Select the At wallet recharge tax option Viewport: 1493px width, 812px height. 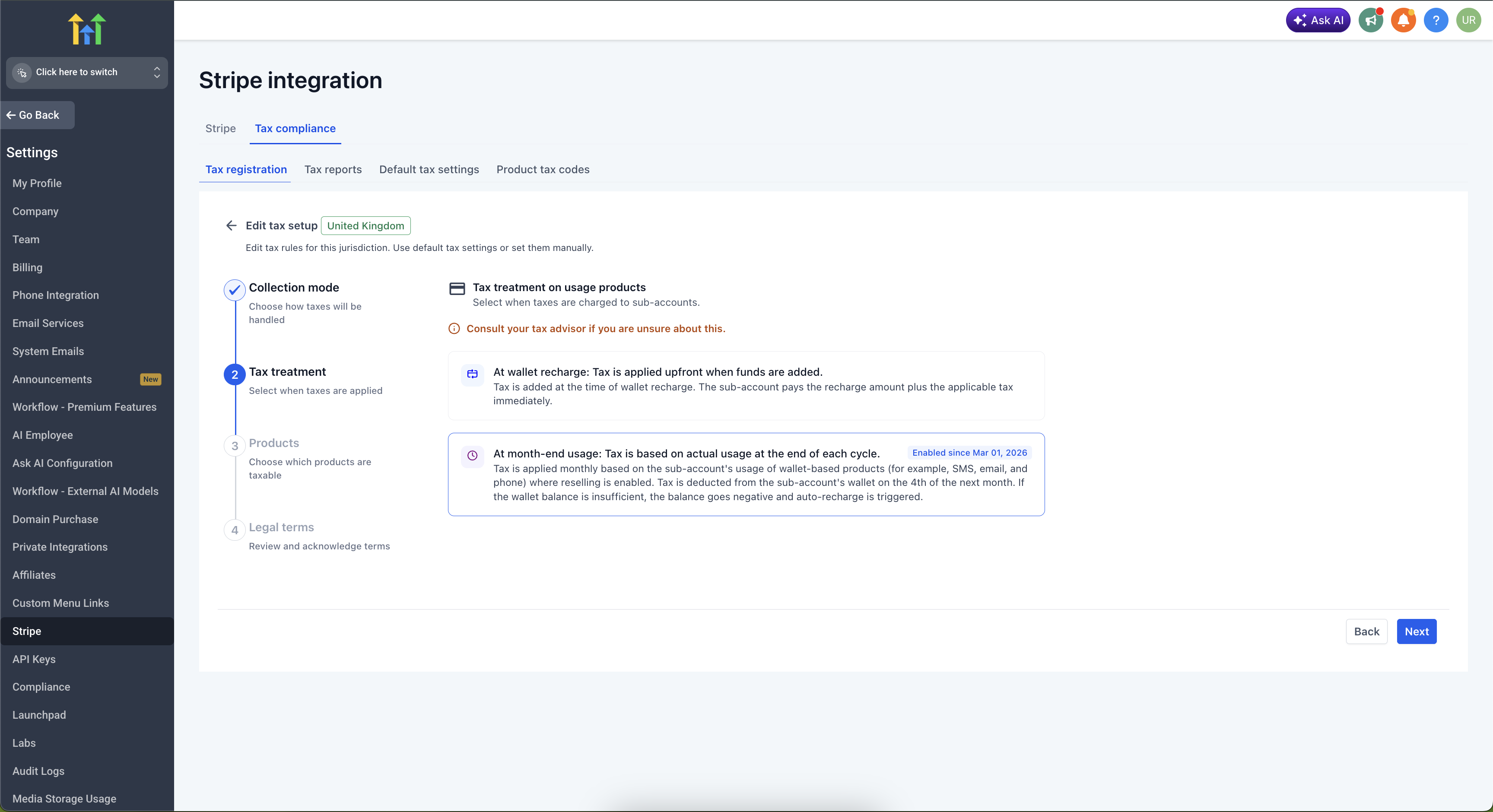click(x=746, y=385)
